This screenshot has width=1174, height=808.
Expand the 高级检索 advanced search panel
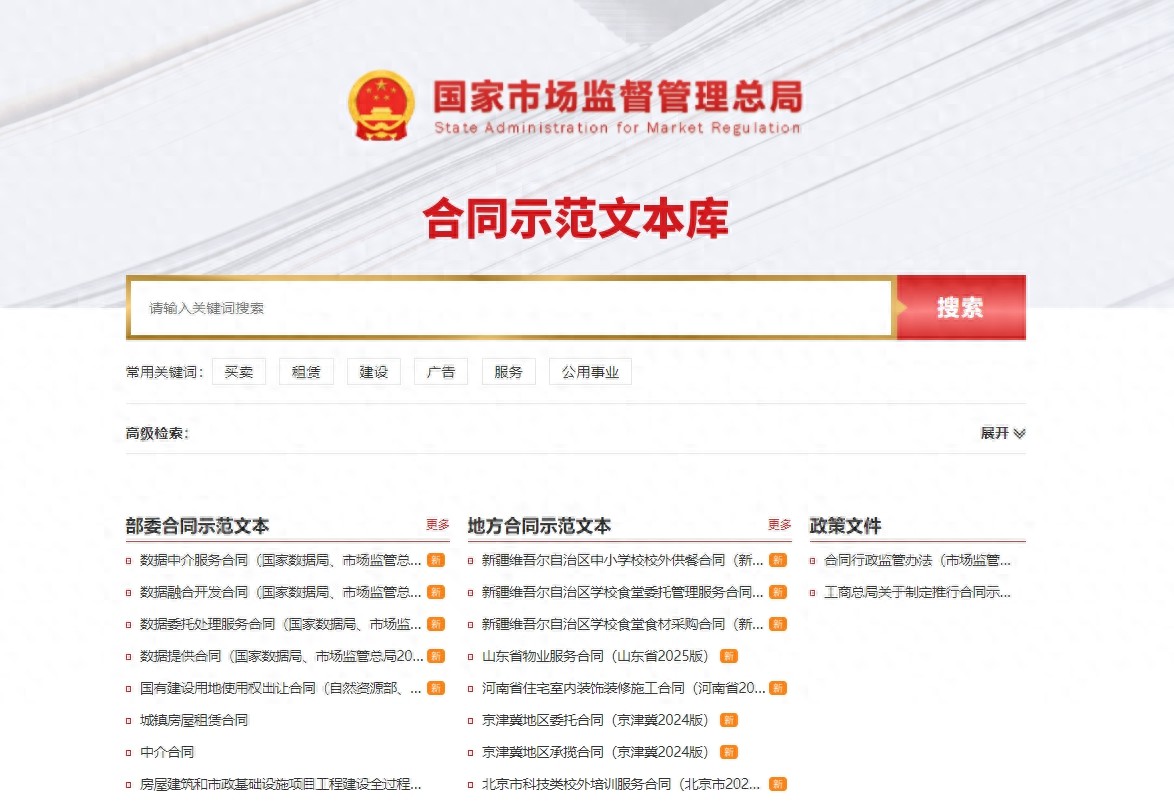point(1001,433)
